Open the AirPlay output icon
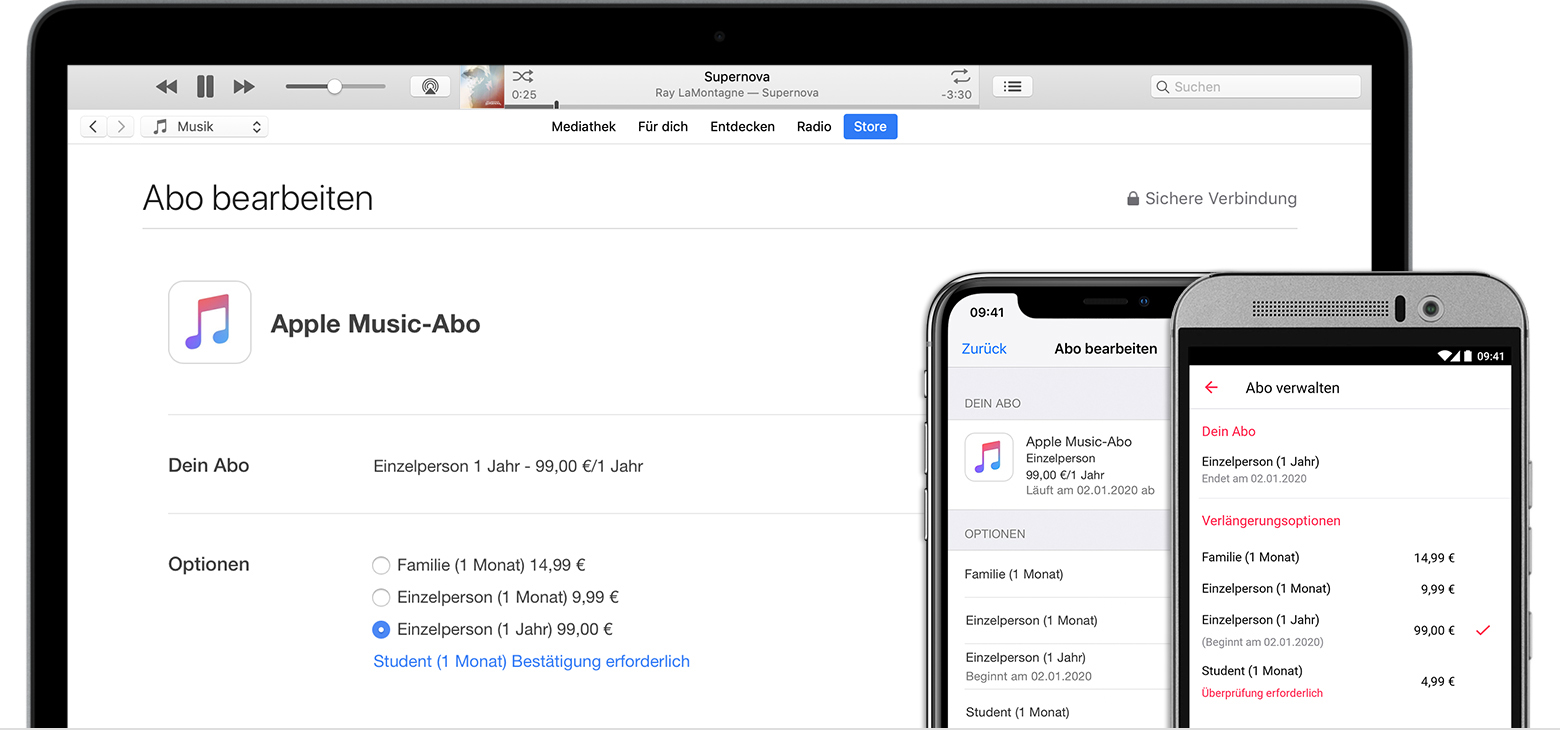The height and width of the screenshot is (730, 1560). [430, 87]
